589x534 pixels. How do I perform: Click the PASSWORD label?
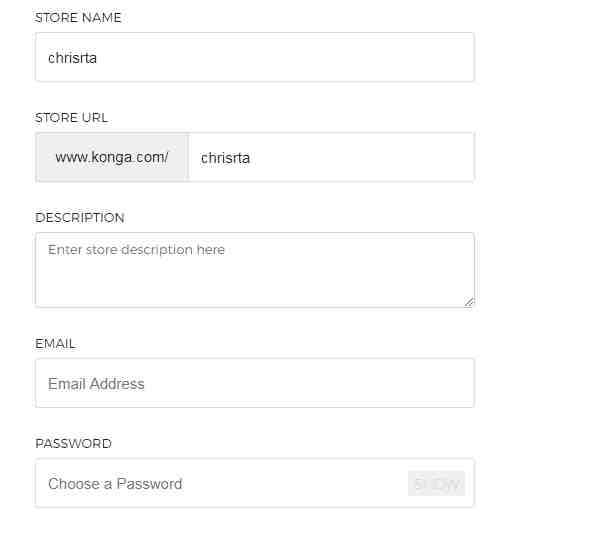point(73,443)
